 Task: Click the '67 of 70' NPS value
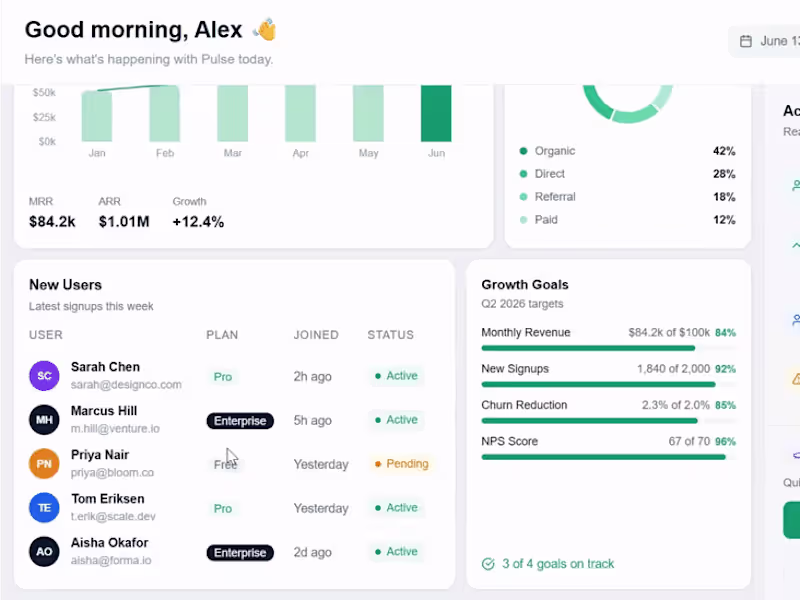[x=689, y=441]
